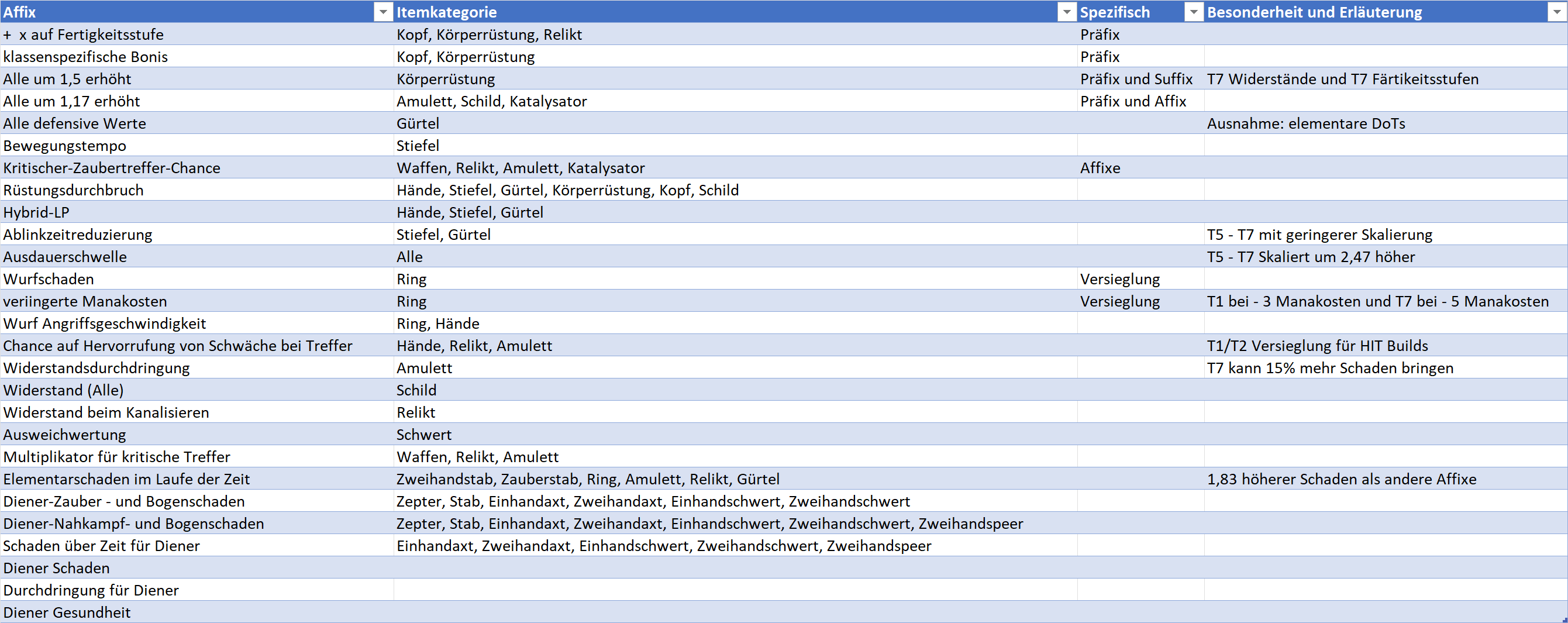Click the 'Kritischer-Zaubertreffer-Chance' cell

pyautogui.click(x=197, y=167)
